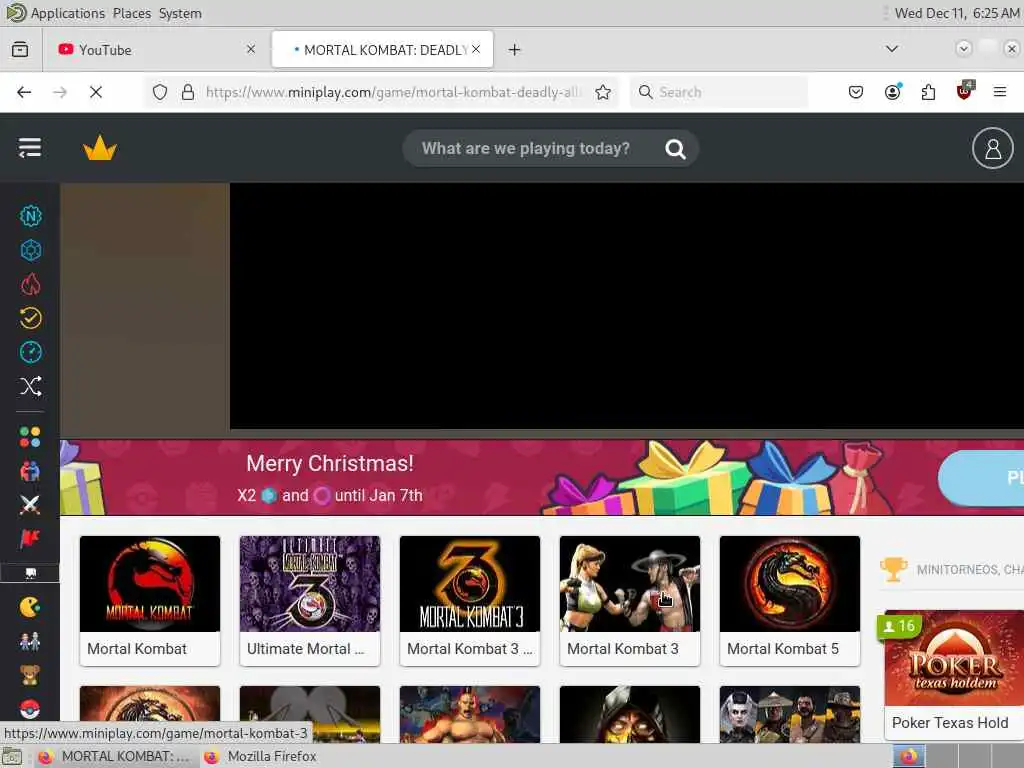Open the Places menu

[132, 13]
